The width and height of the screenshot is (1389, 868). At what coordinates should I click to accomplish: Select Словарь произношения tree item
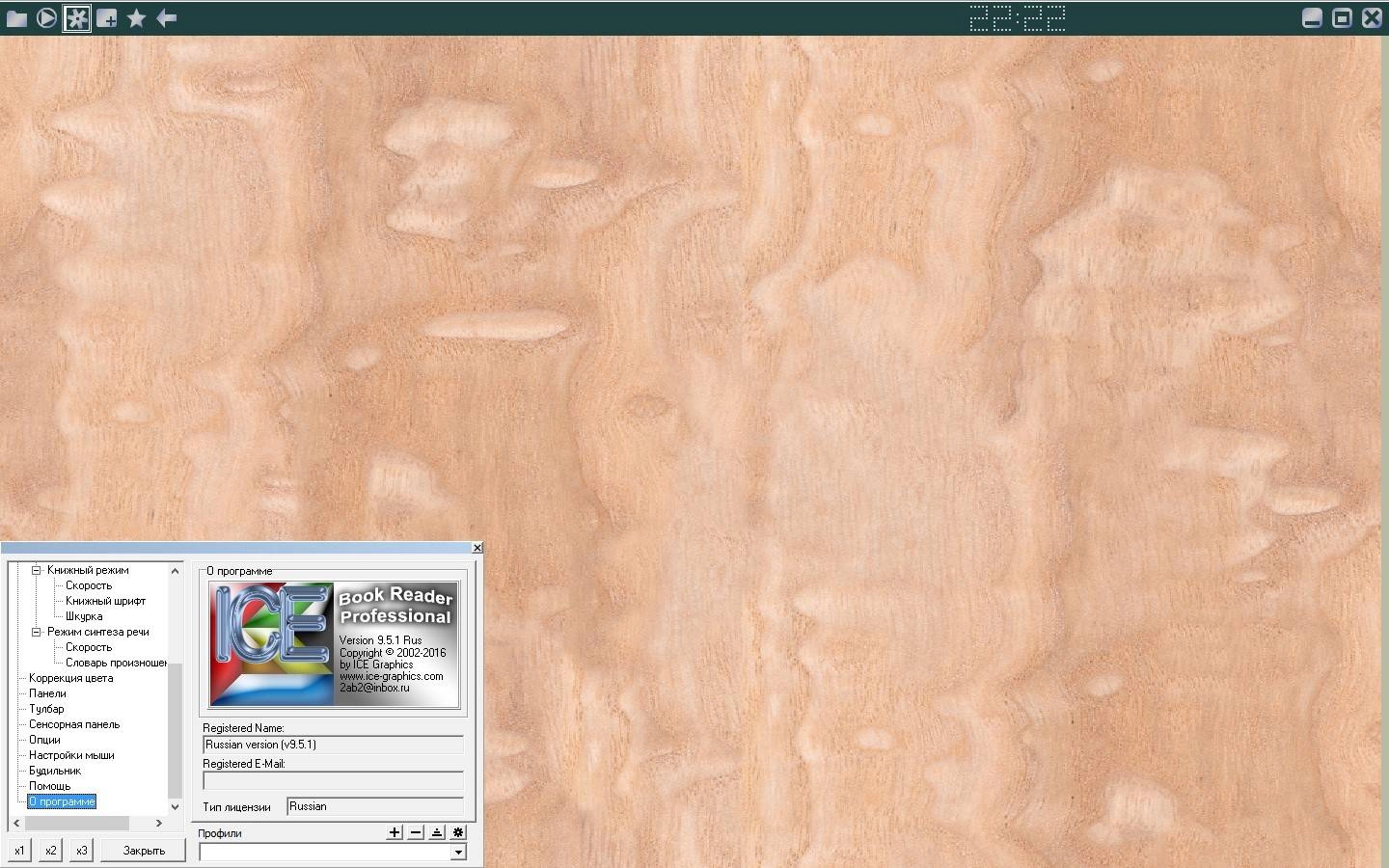tap(116, 663)
